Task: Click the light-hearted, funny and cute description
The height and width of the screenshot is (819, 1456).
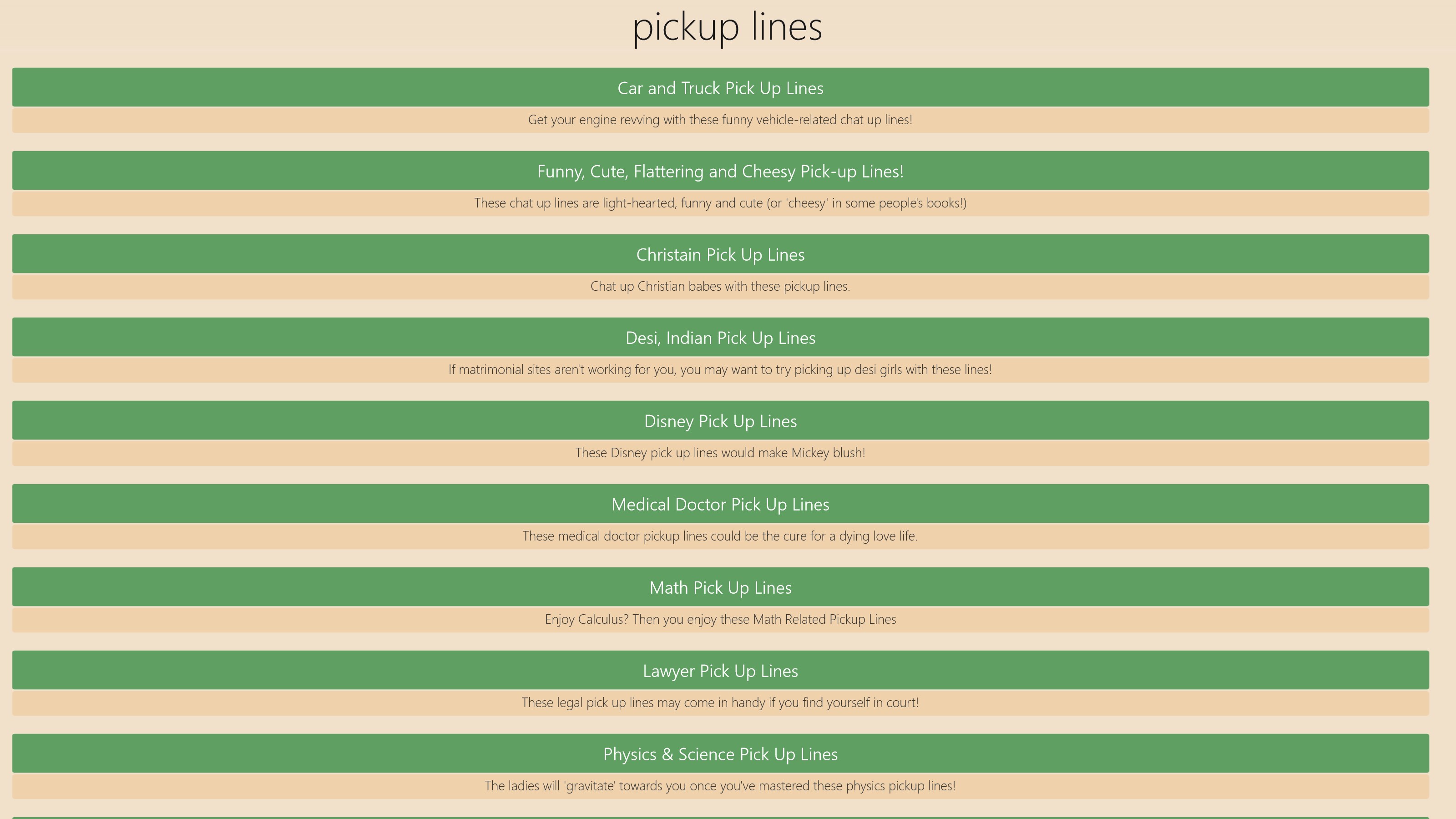Action: [x=720, y=203]
